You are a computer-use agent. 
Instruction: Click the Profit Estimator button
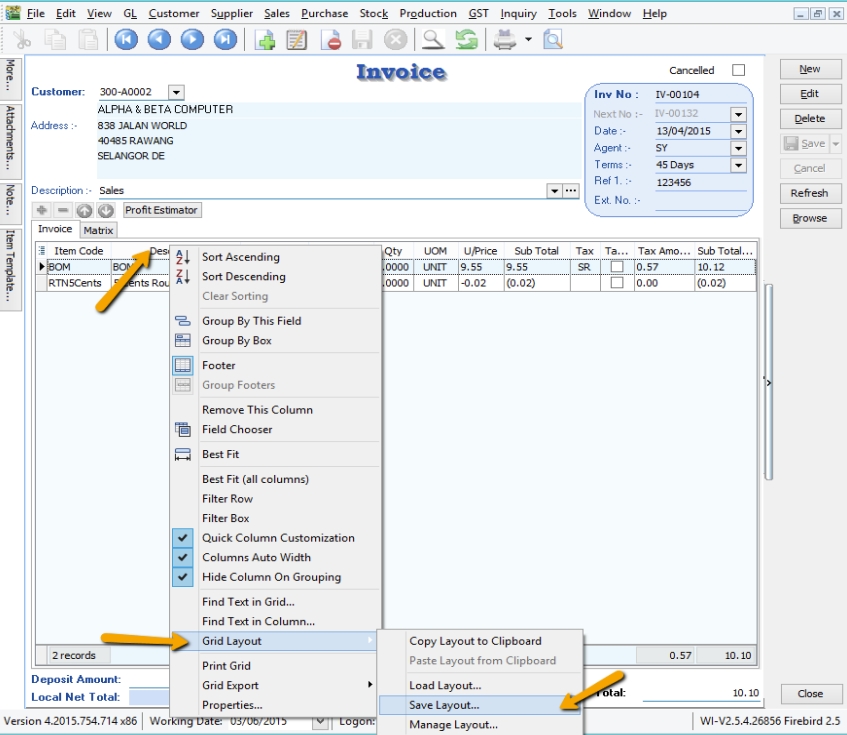coord(162,210)
